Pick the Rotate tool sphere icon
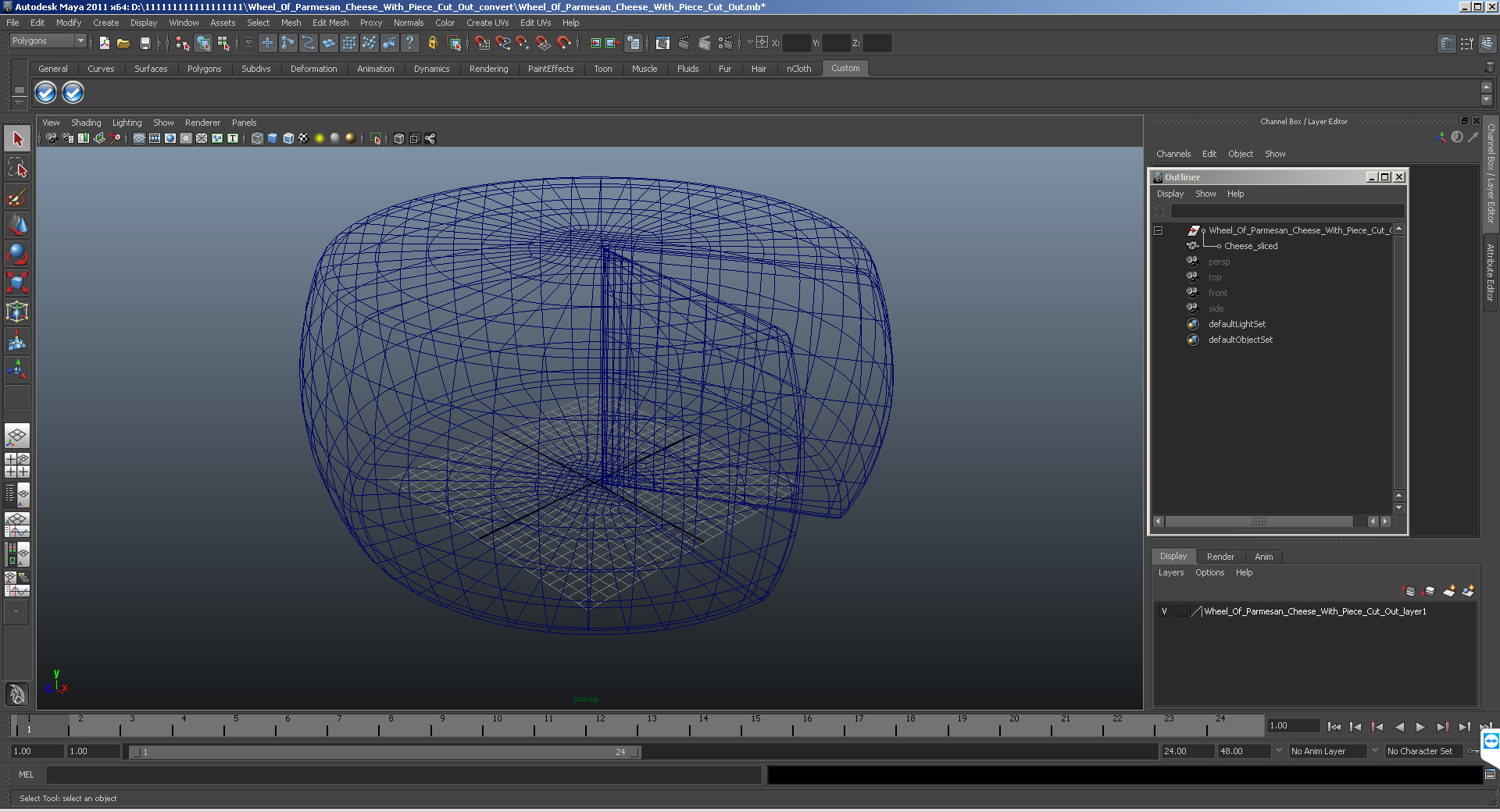Image resolution: width=1500 pixels, height=812 pixels. [17, 254]
